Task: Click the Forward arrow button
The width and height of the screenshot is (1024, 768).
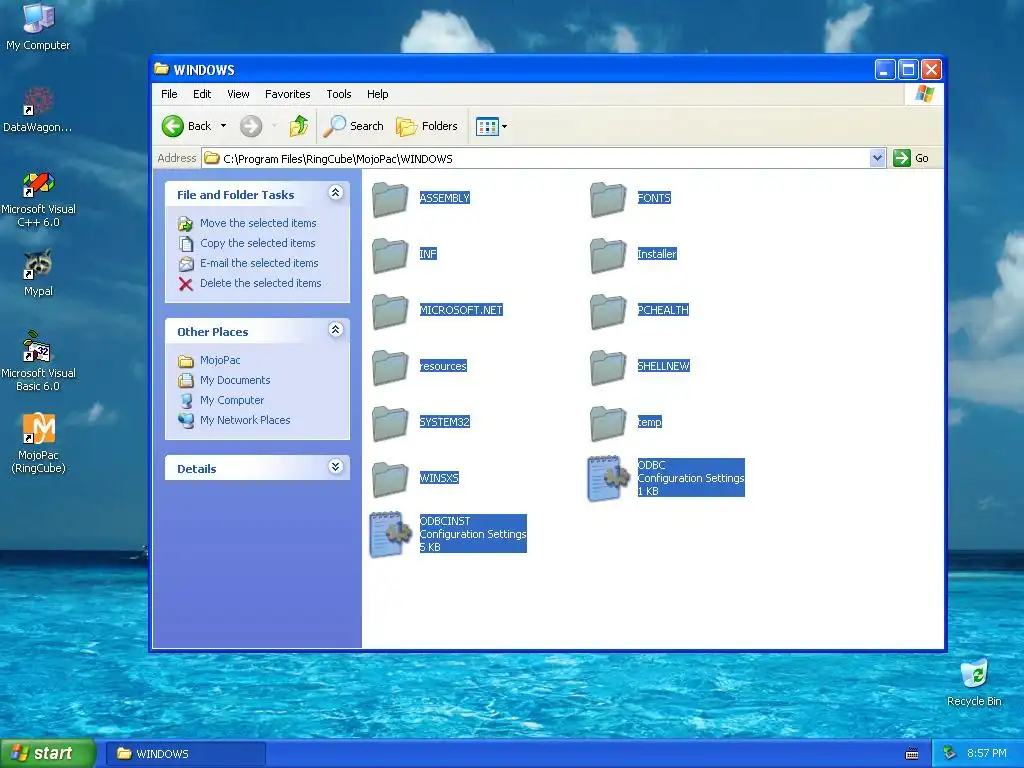Action: coord(251,126)
